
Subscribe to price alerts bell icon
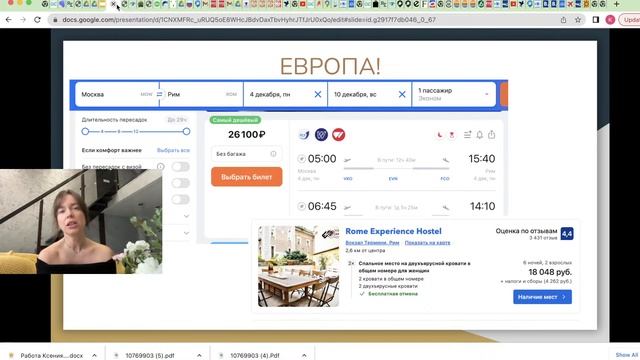480,135
